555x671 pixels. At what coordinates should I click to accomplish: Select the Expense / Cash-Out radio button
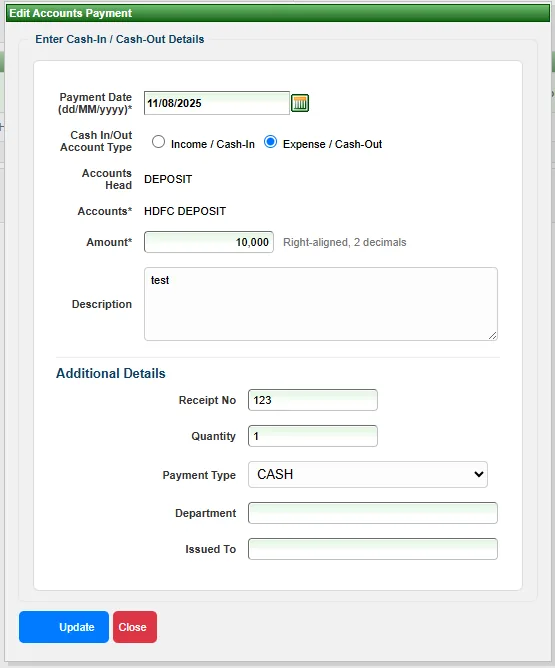[270, 142]
